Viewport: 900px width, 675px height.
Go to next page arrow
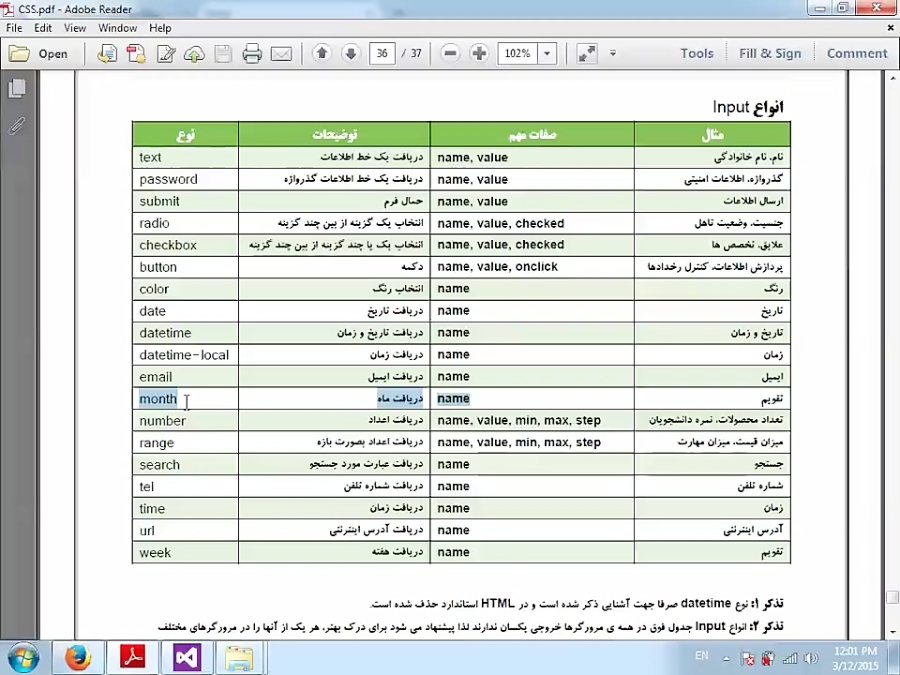coord(351,53)
